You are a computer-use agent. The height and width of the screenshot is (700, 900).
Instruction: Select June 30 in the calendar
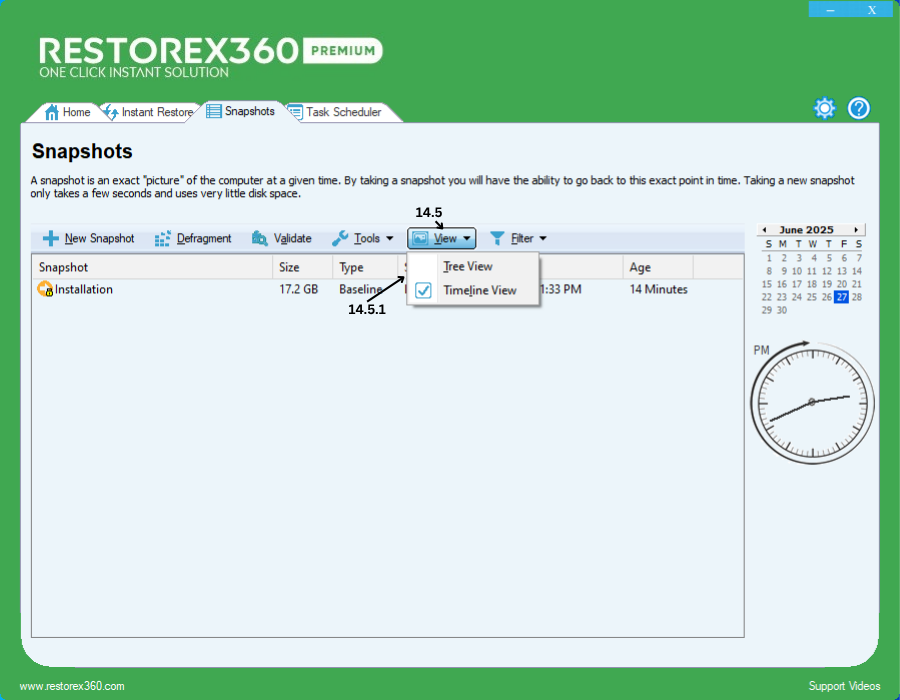(782, 310)
